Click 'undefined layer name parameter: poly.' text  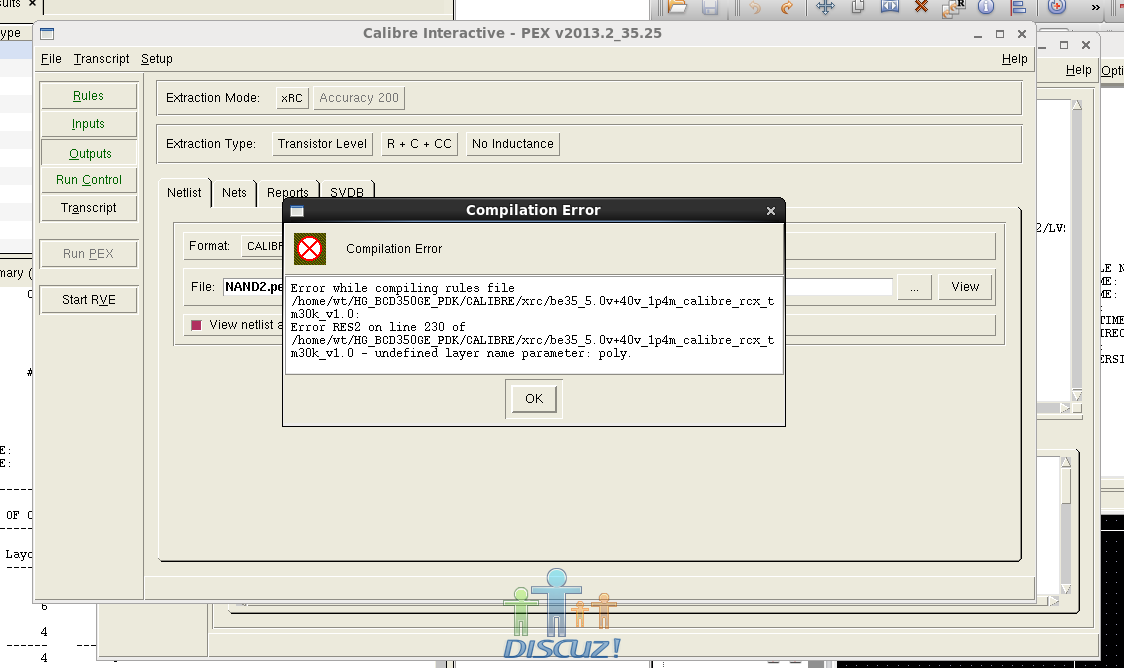[x=503, y=353]
